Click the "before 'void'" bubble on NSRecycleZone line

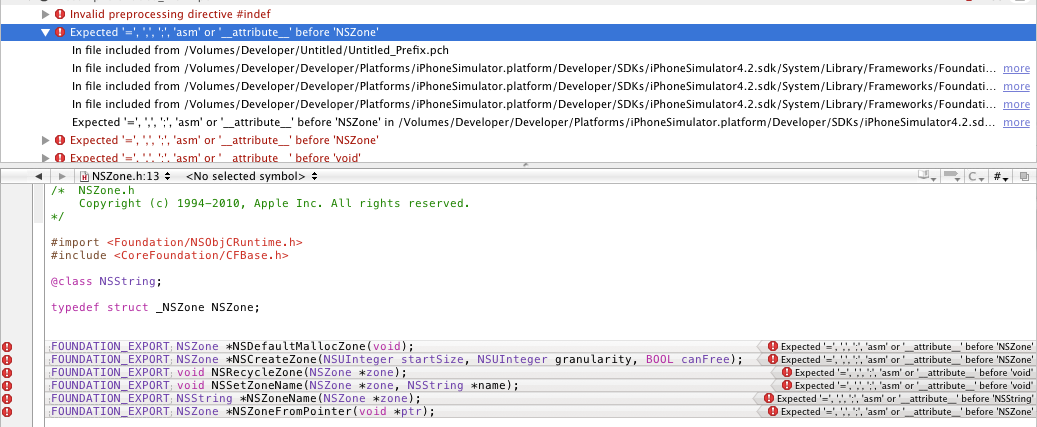pos(904,373)
